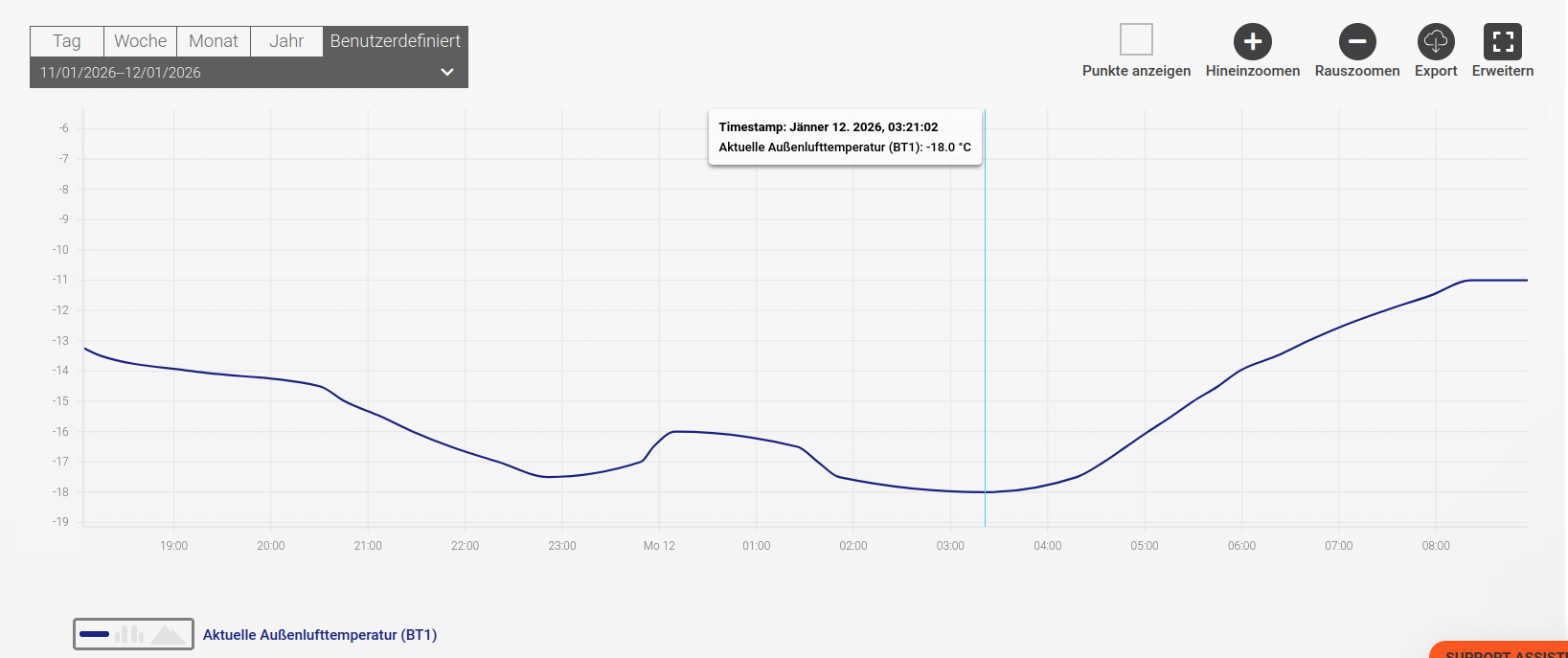Viewport: 1568px width, 658px height.
Task: Switch to the Woche tab
Action: pos(140,41)
